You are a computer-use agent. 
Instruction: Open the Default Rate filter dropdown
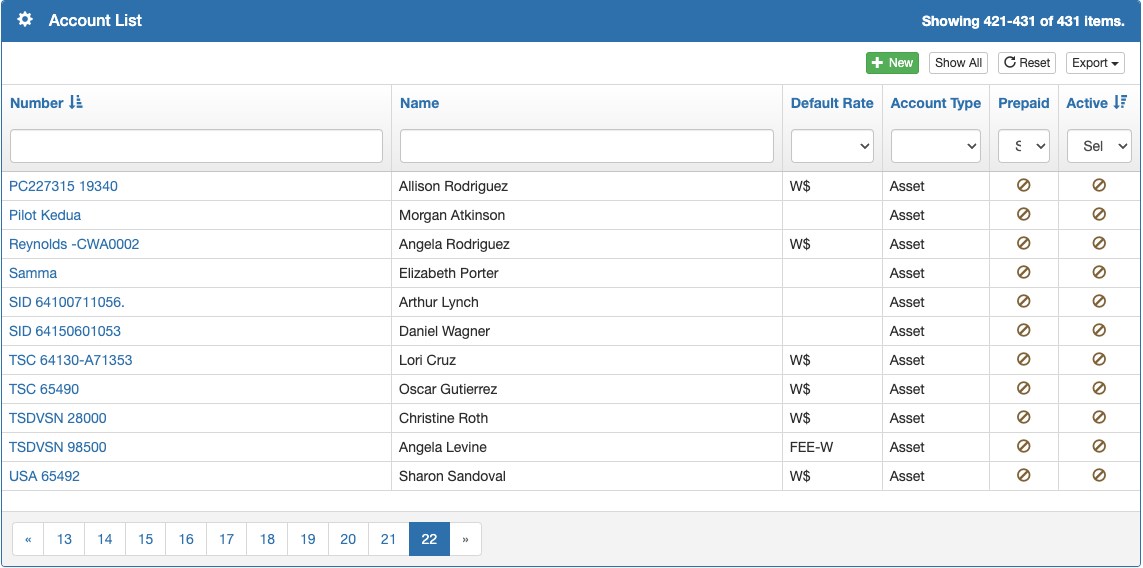tap(832, 146)
